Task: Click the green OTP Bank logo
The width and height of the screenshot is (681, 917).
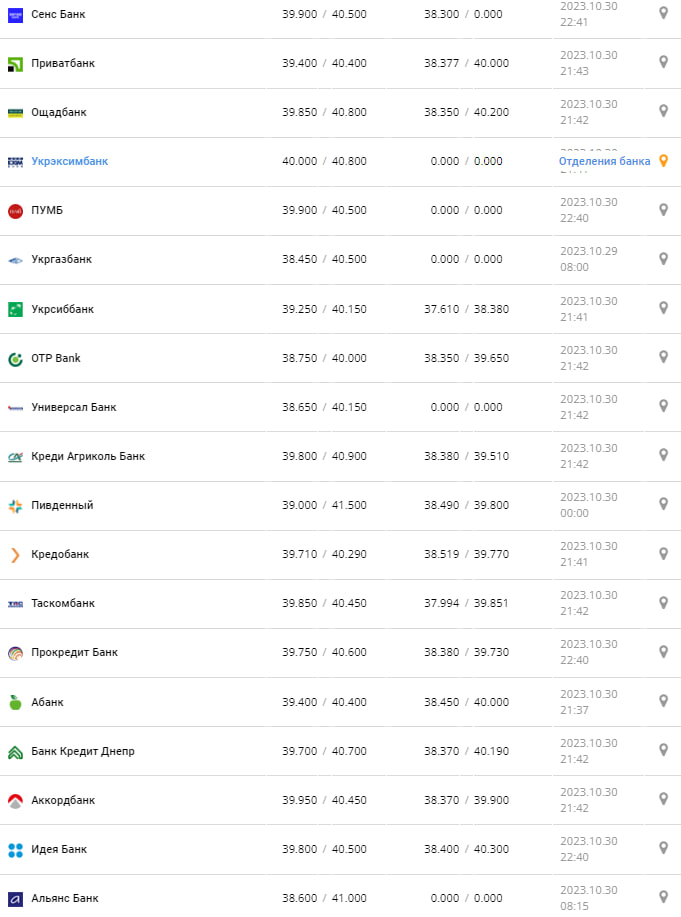Action: 15,358
